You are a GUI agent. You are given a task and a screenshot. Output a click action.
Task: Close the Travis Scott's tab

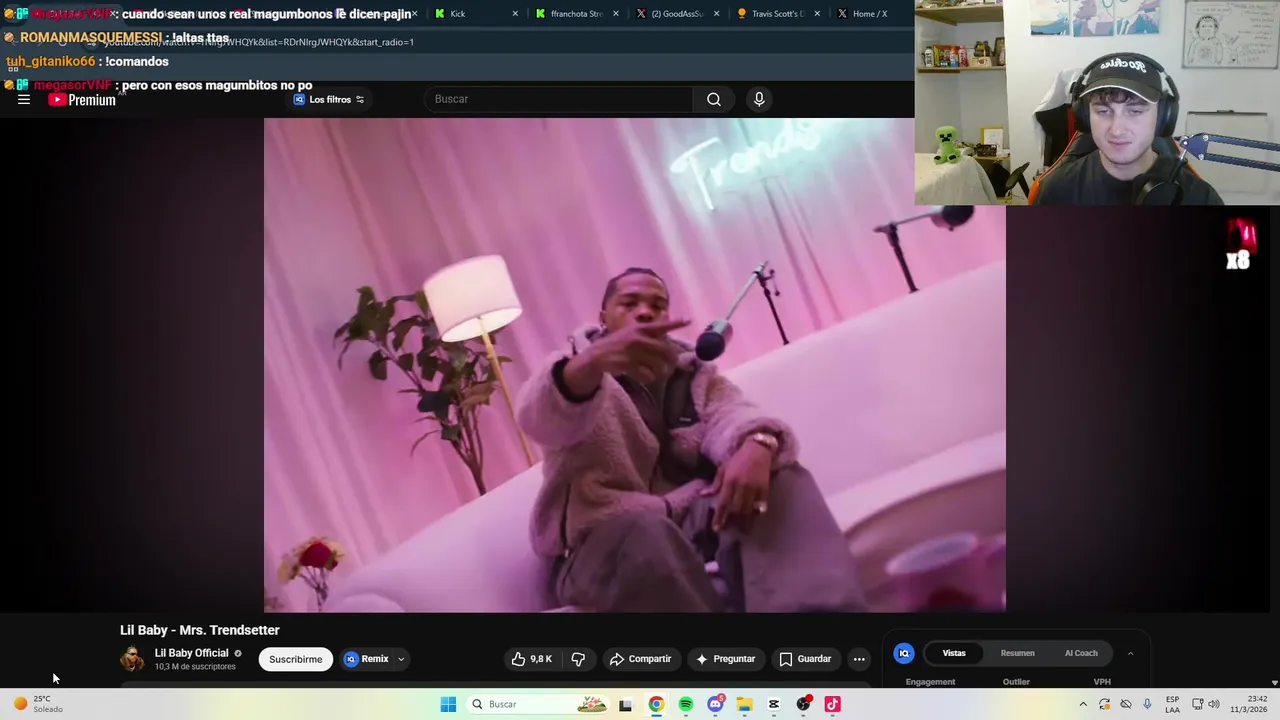817,14
